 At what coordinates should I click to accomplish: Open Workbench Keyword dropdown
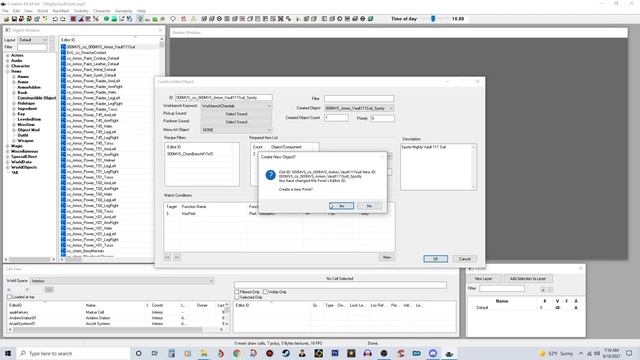(236, 106)
